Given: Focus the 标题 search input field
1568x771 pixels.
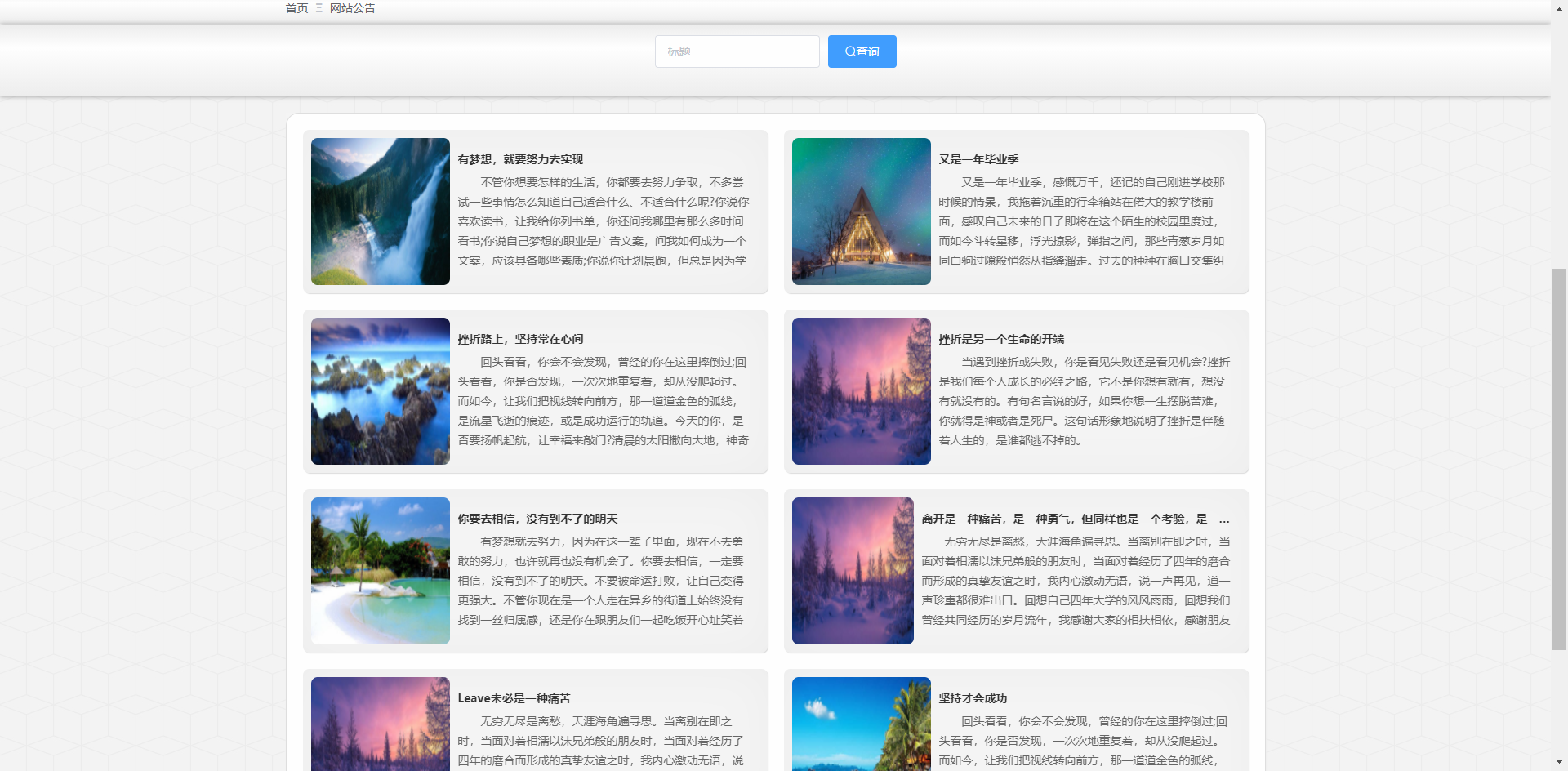Looking at the screenshot, I should (737, 51).
